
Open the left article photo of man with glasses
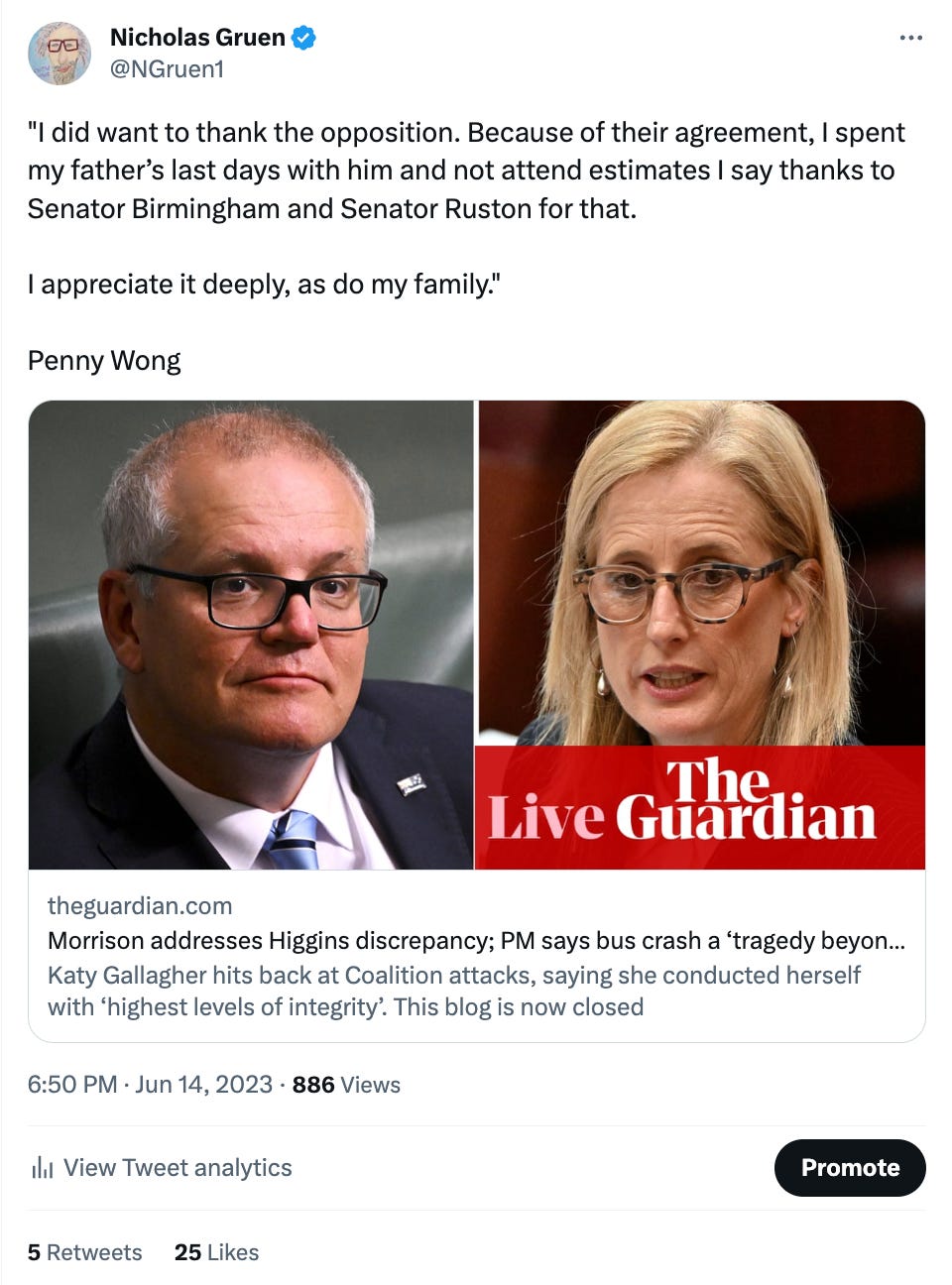[x=251, y=635]
